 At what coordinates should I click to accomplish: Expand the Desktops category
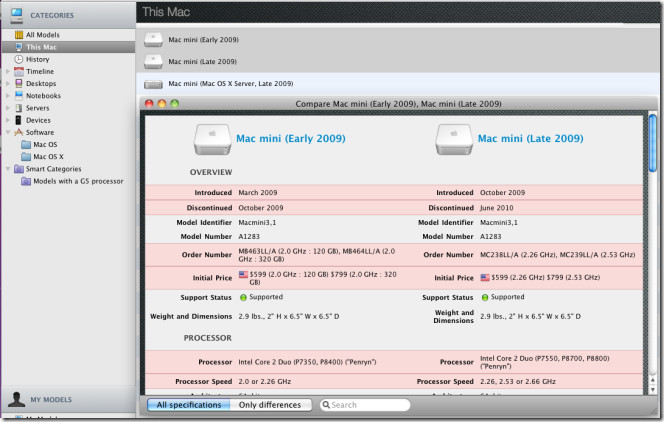[x=8, y=83]
